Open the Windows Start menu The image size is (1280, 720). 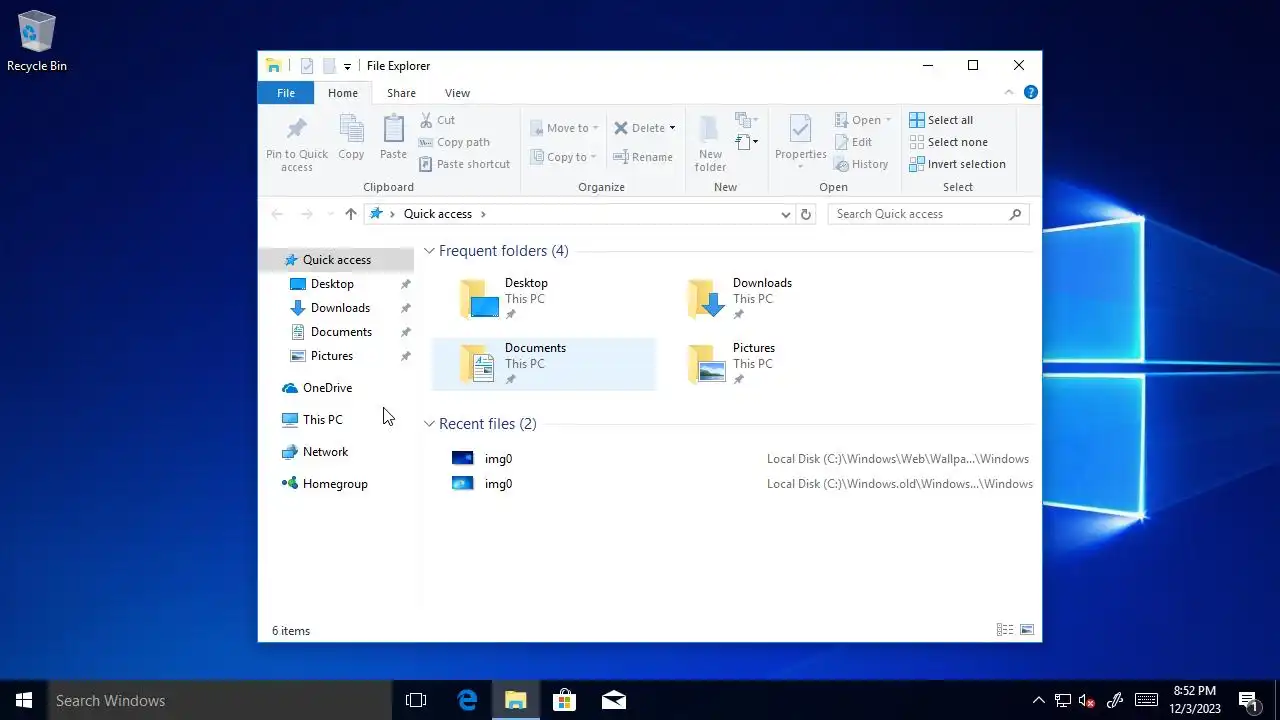pyautogui.click(x=24, y=700)
